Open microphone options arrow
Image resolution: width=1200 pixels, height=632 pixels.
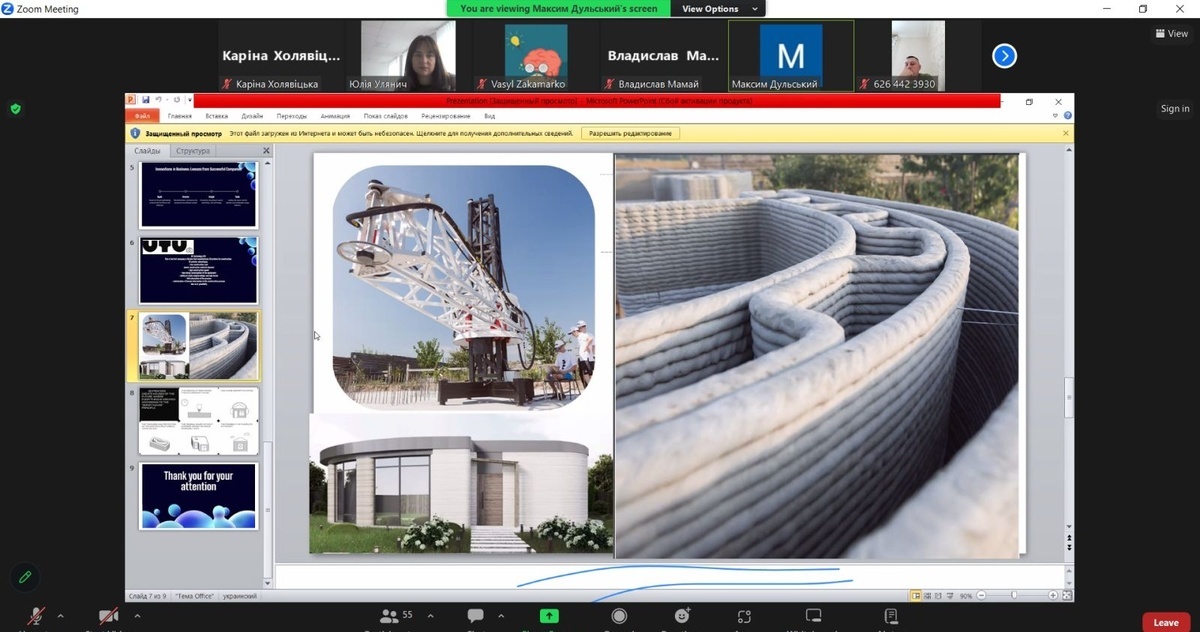pos(61,616)
